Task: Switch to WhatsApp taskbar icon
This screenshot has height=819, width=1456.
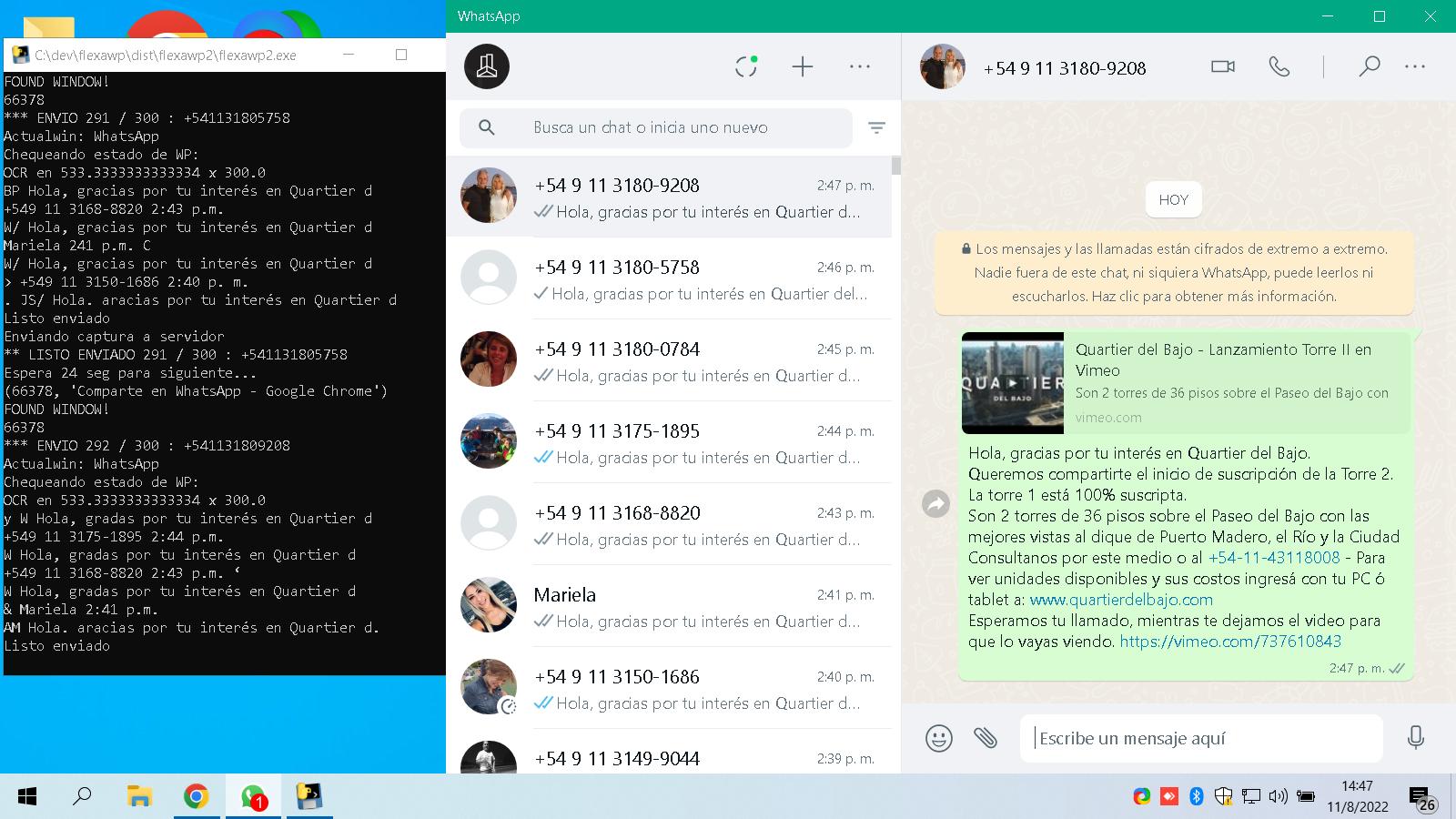Action: click(253, 797)
